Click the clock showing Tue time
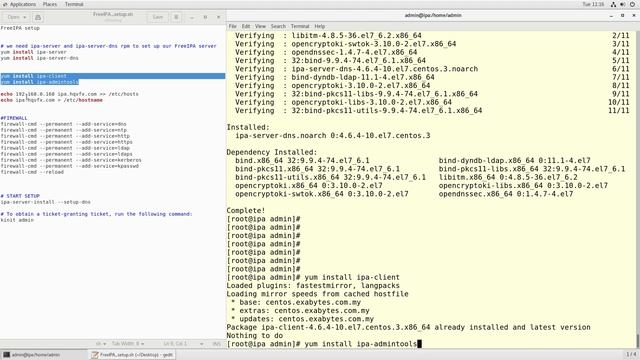Image resolution: width=640 pixels, height=360 pixels. click(593, 4)
